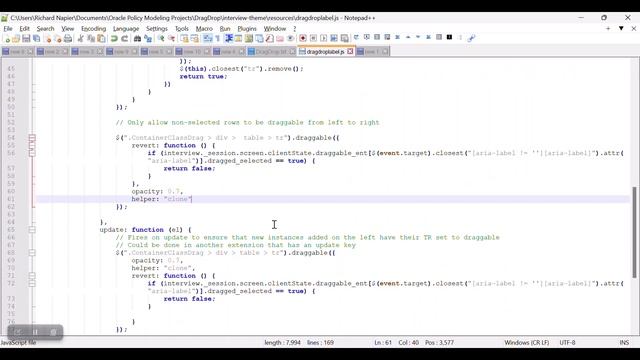
Task: Open the Document List panel icon
Action: tap(259, 38)
